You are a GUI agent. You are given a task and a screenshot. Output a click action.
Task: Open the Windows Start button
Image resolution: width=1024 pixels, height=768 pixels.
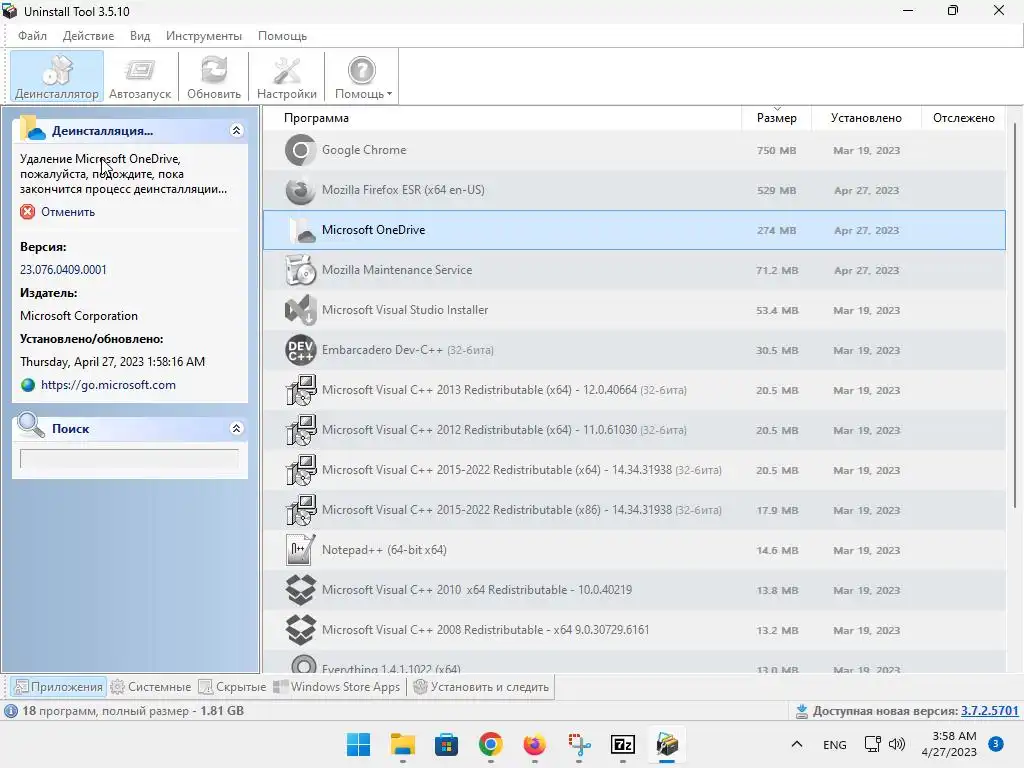359,744
